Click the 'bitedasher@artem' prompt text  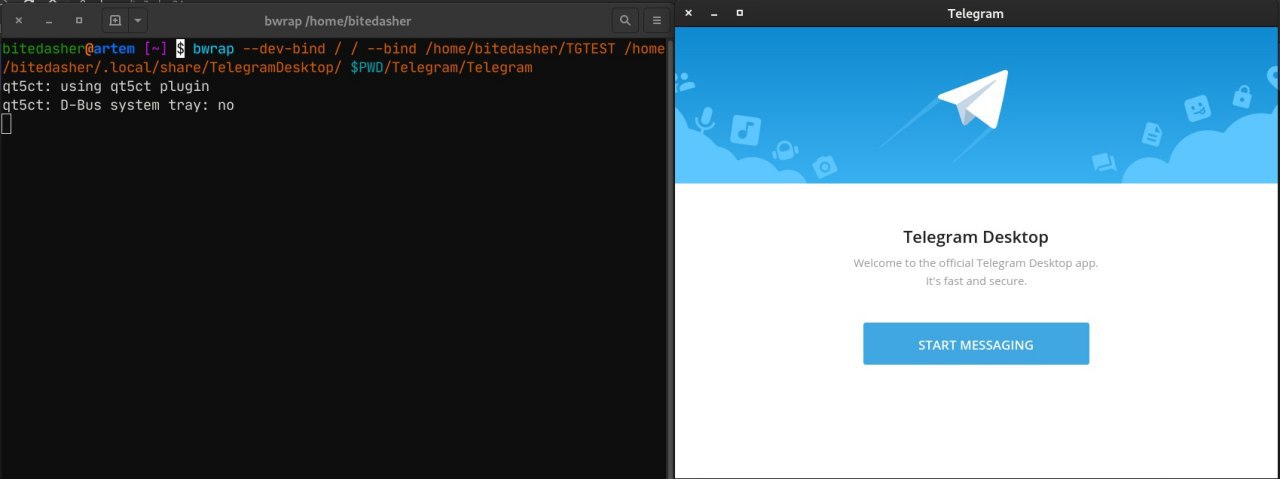[68, 48]
